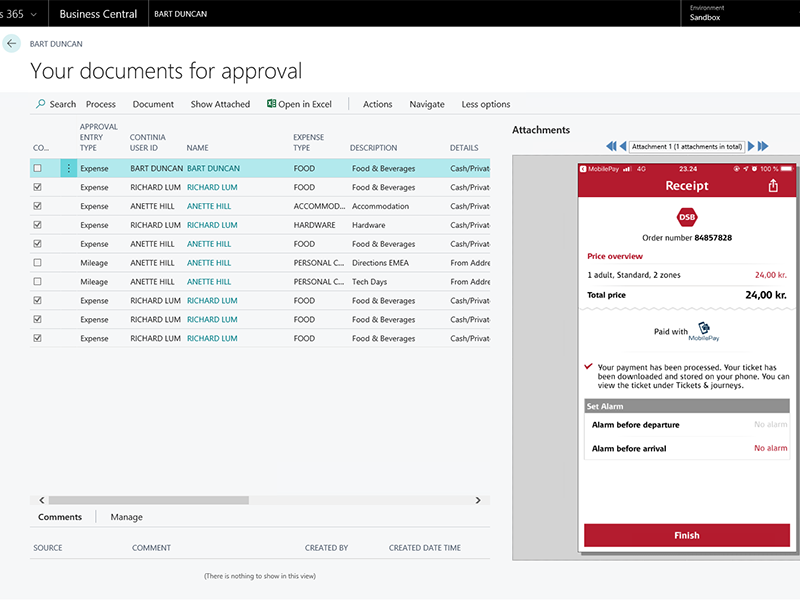800x600 pixels.
Task: Click Directions EMEA description cell
Action: [x=380, y=263]
